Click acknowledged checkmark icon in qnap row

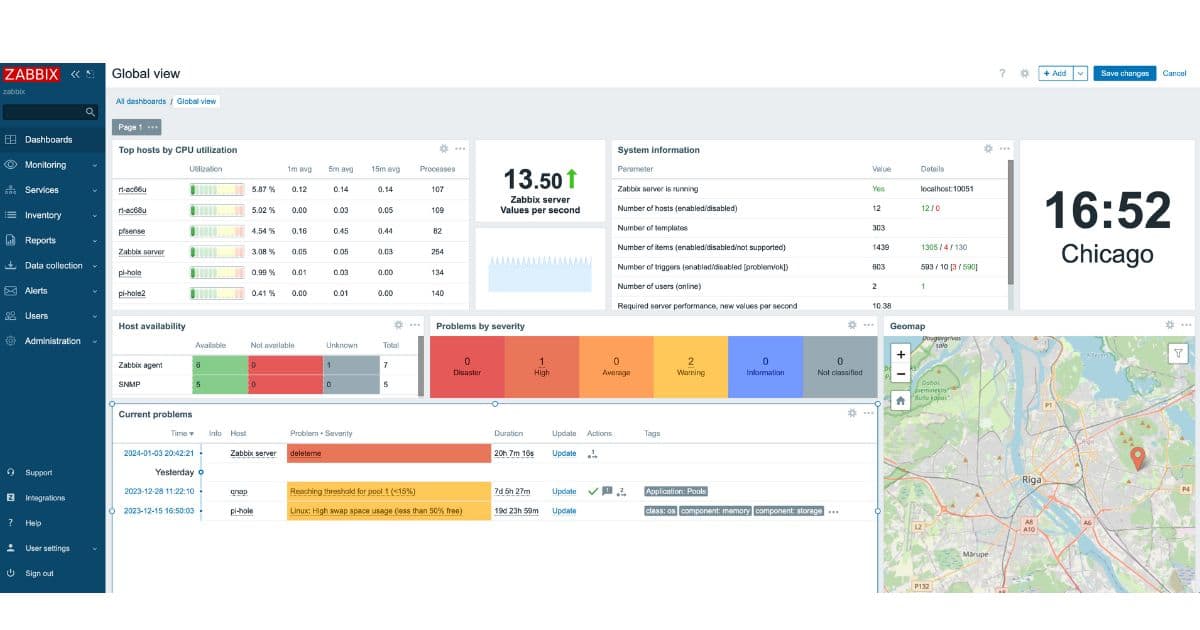pyautogui.click(x=593, y=491)
